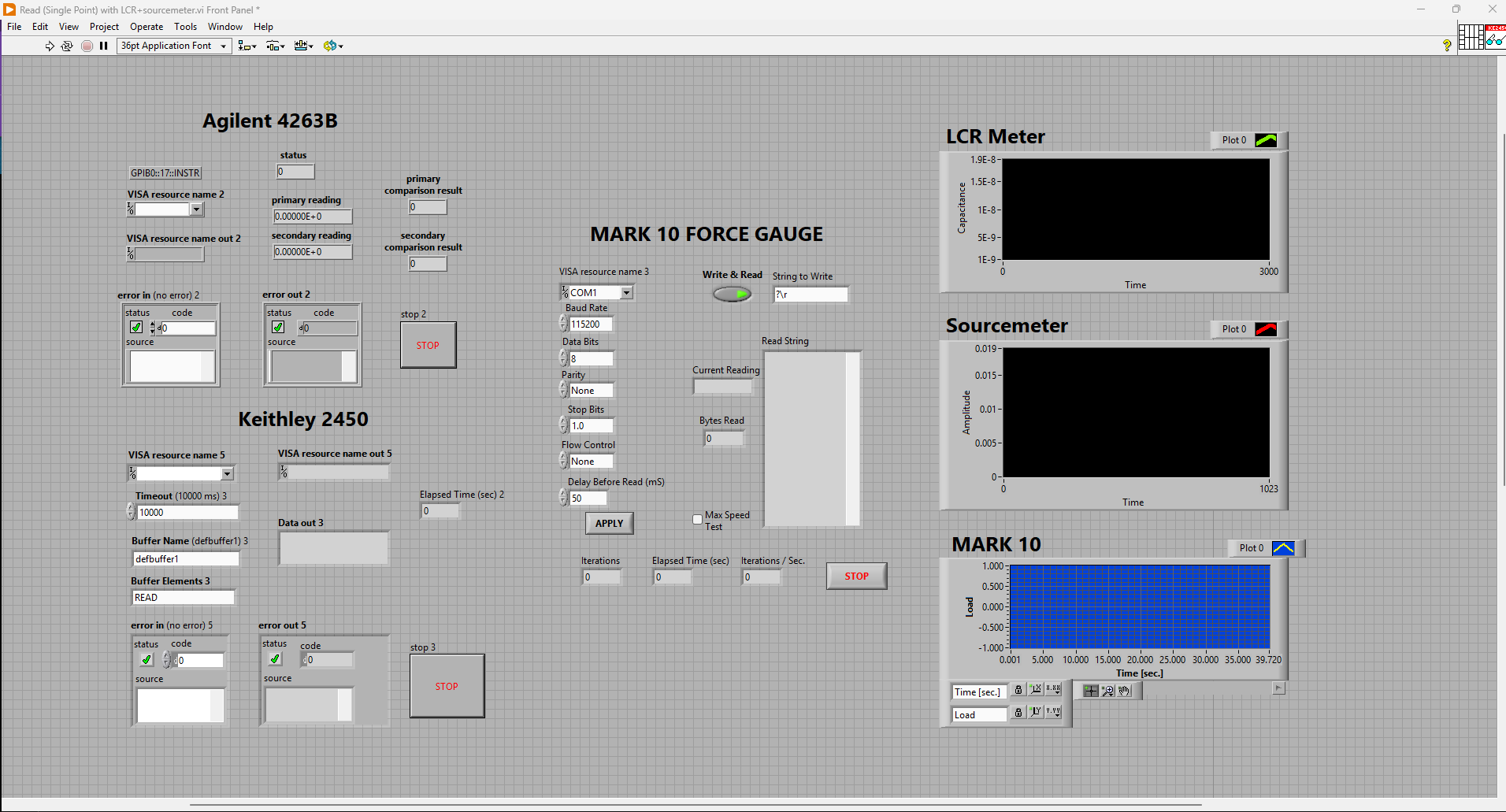Select the graph panning hand tool
This screenshot has height=812, width=1506.
pos(1124,691)
